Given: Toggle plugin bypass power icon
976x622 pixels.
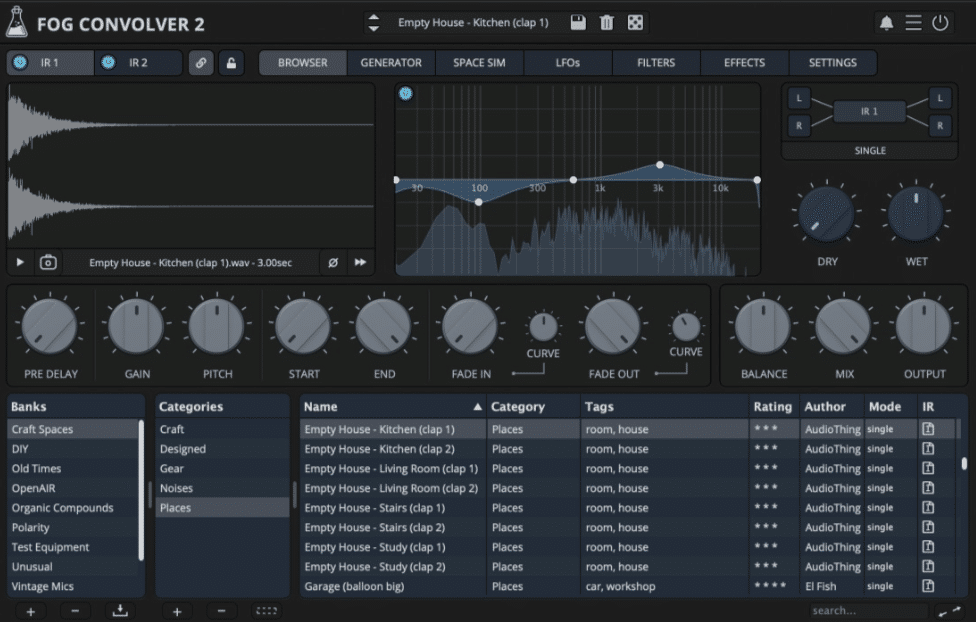Looking at the screenshot, I should (940, 23).
